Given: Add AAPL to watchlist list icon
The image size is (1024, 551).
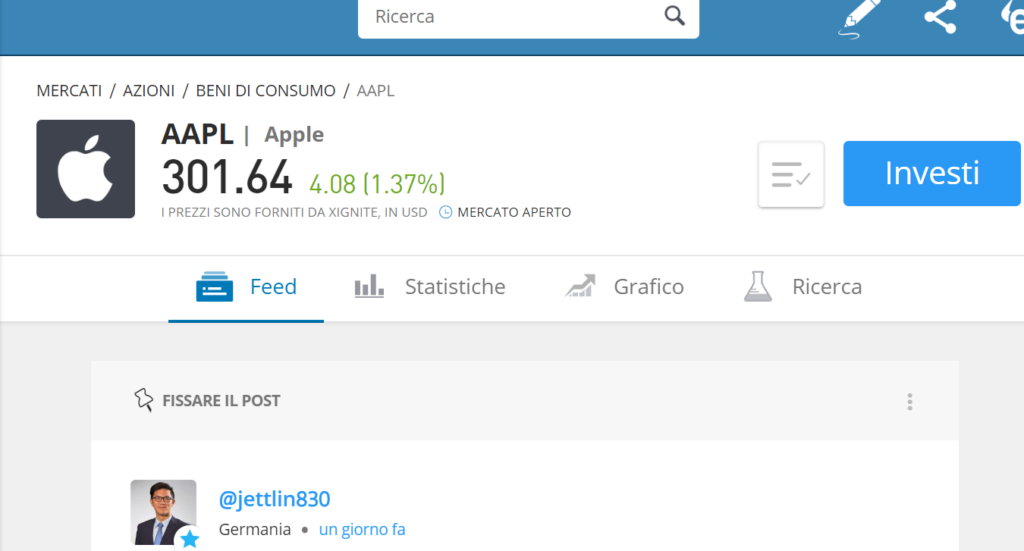Looking at the screenshot, I should [791, 174].
